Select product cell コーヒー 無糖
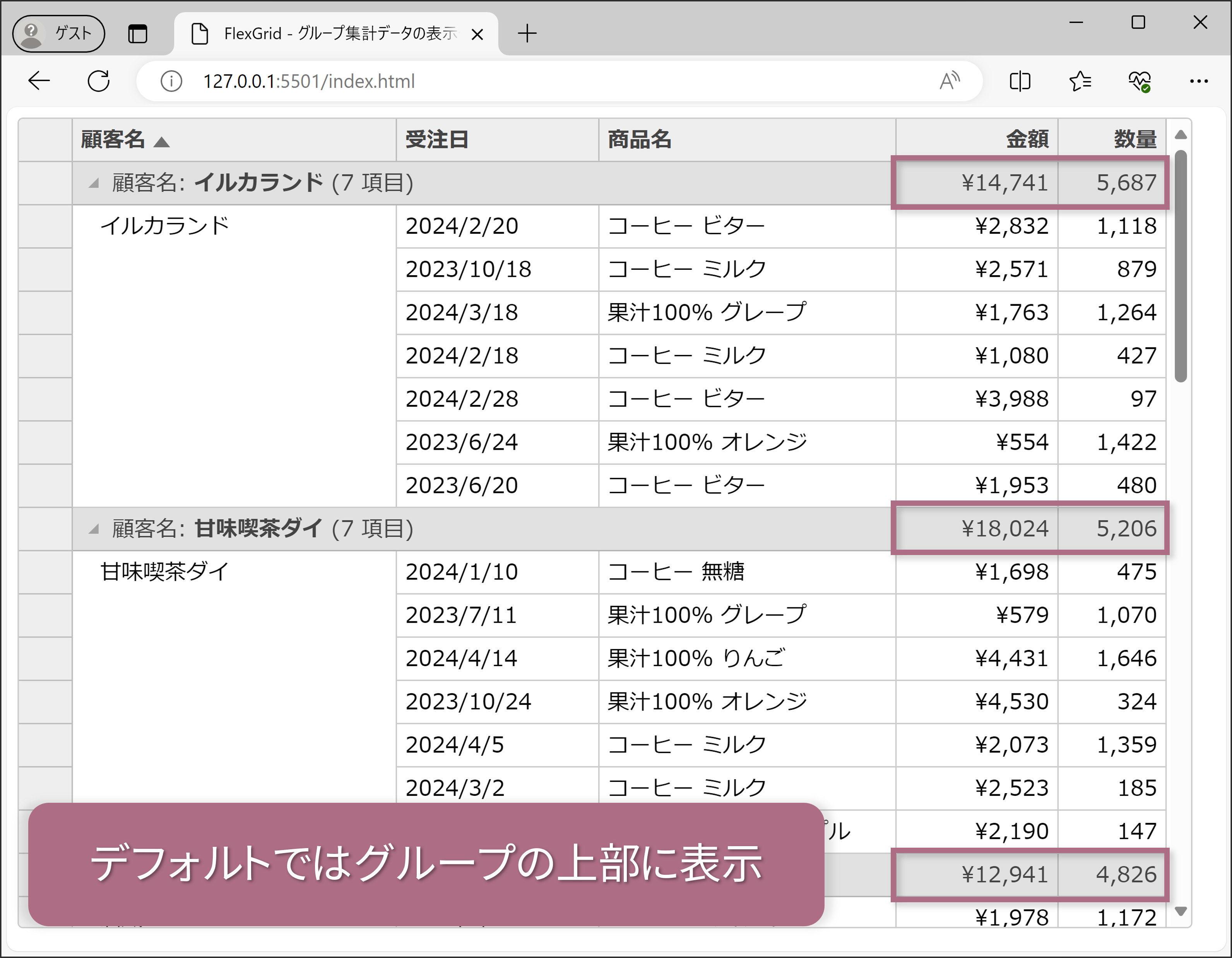Image resolution: width=1232 pixels, height=958 pixels. tap(747, 572)
